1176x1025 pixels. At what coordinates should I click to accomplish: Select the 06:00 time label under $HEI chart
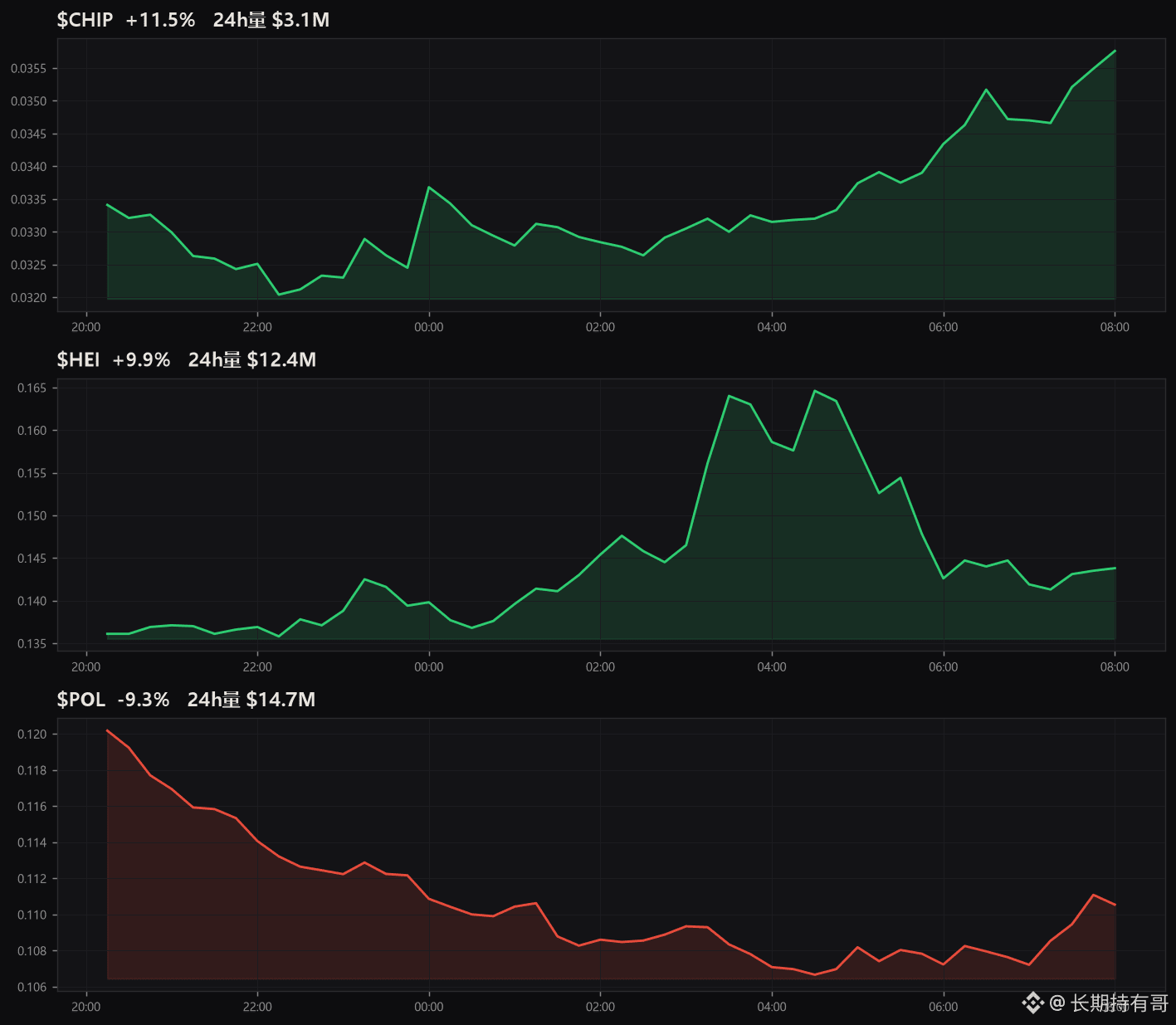pos(944,667)
